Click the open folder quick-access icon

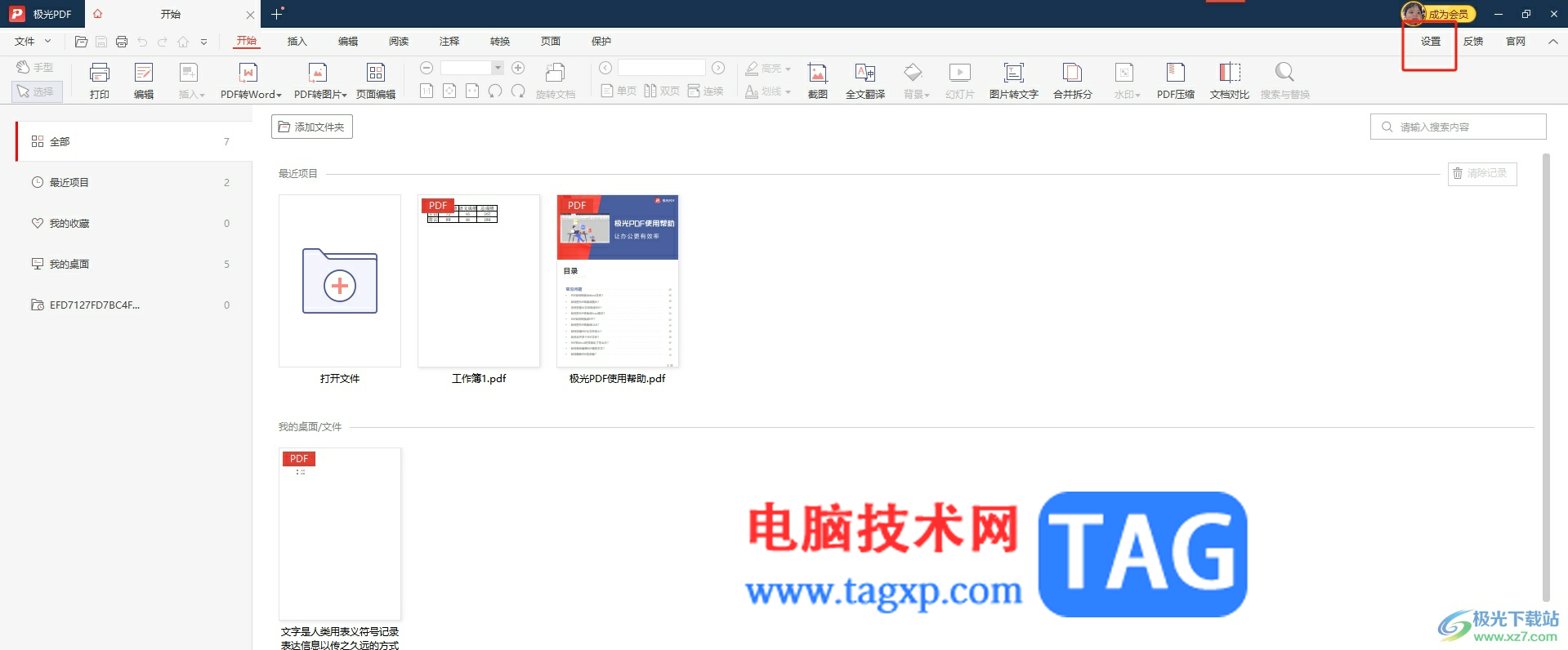pos(81,42)
